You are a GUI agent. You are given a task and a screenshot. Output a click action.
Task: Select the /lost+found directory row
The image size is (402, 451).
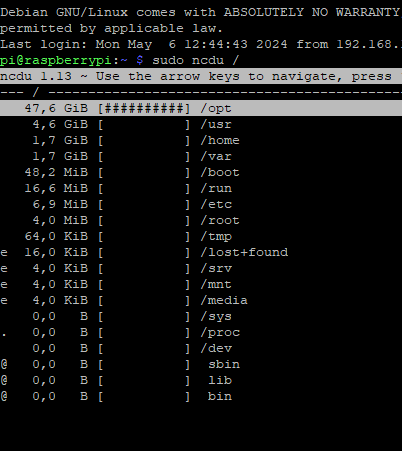201,252
